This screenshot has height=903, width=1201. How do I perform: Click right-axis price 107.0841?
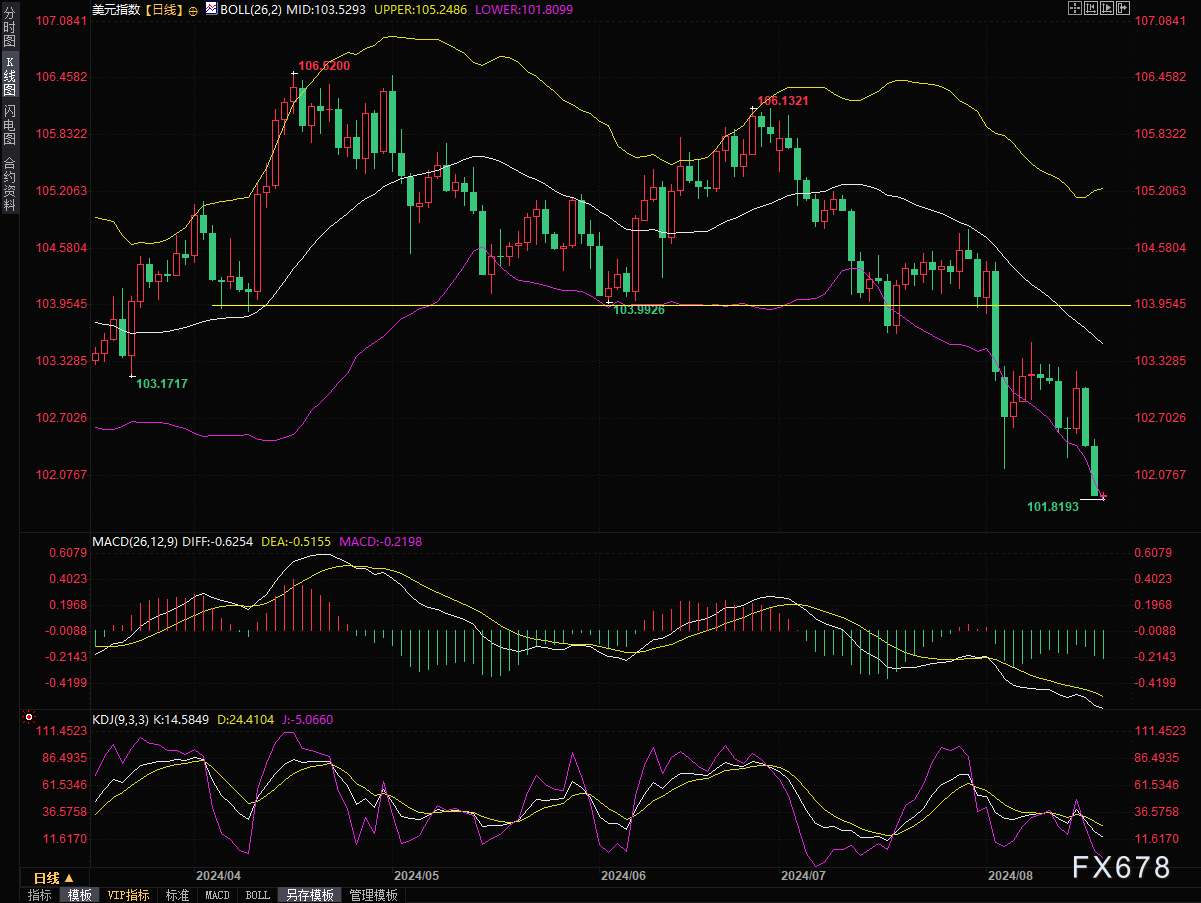click(1161, 20)
